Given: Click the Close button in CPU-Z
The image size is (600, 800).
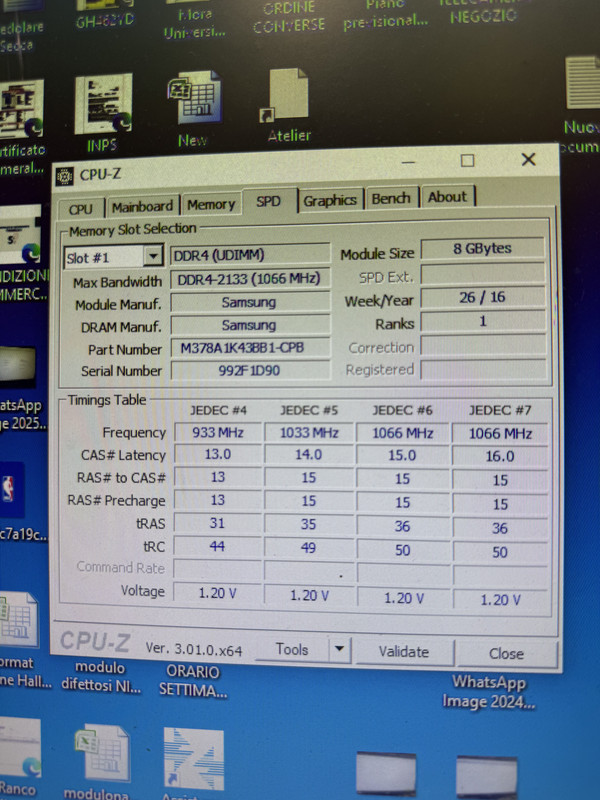Looking at the screenshot, I should pyautogui.click(x=506, y=654).
